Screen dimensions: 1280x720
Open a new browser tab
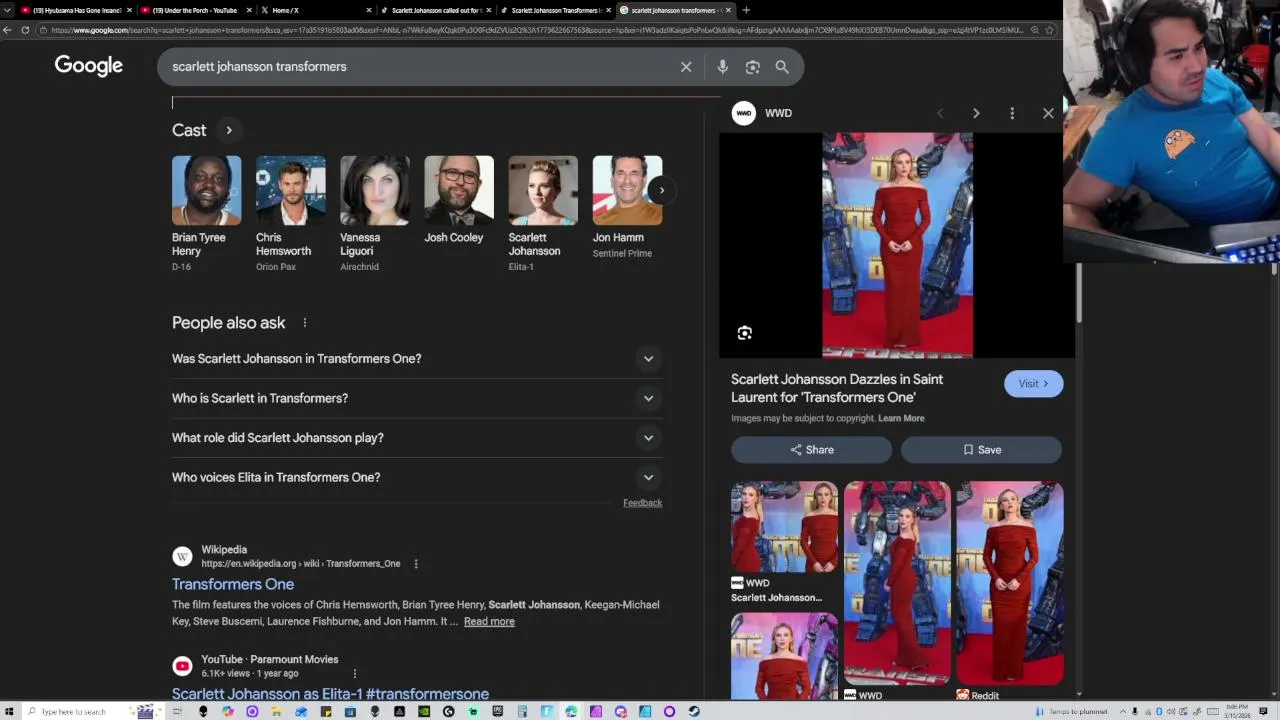click(746, 10)
